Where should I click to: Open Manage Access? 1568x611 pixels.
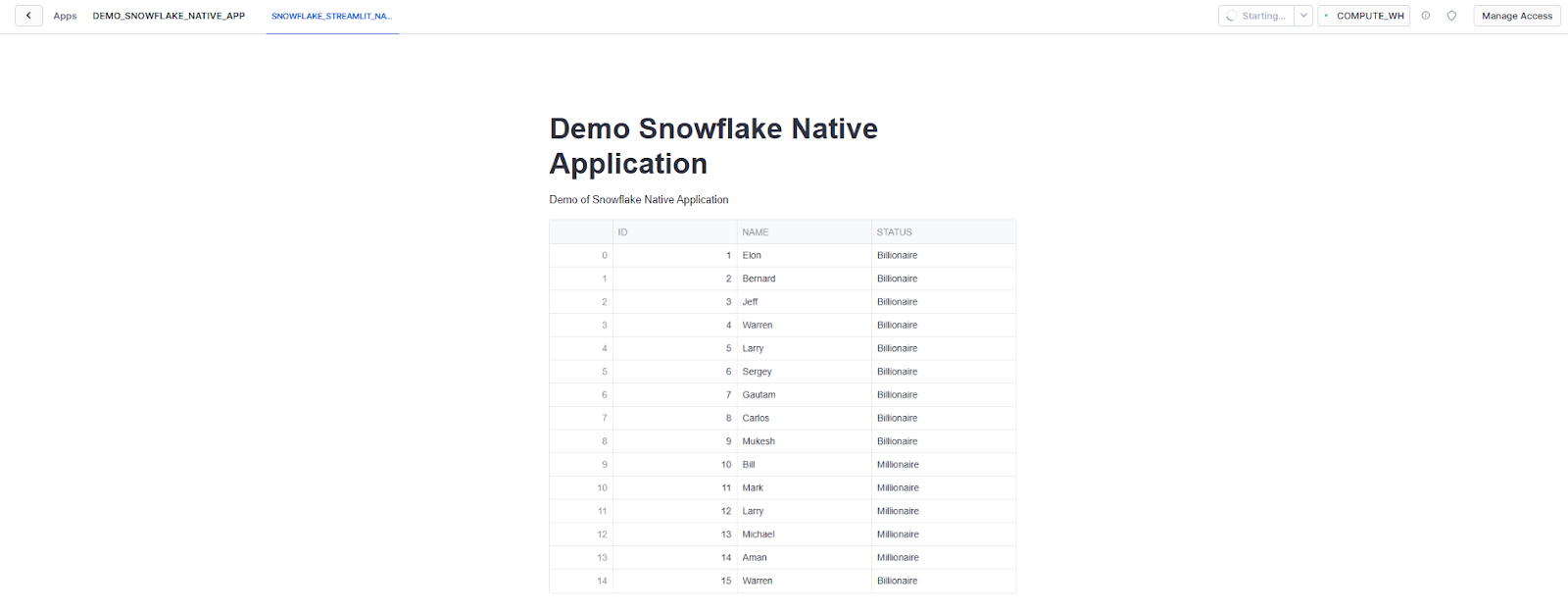pos(1517,16)
